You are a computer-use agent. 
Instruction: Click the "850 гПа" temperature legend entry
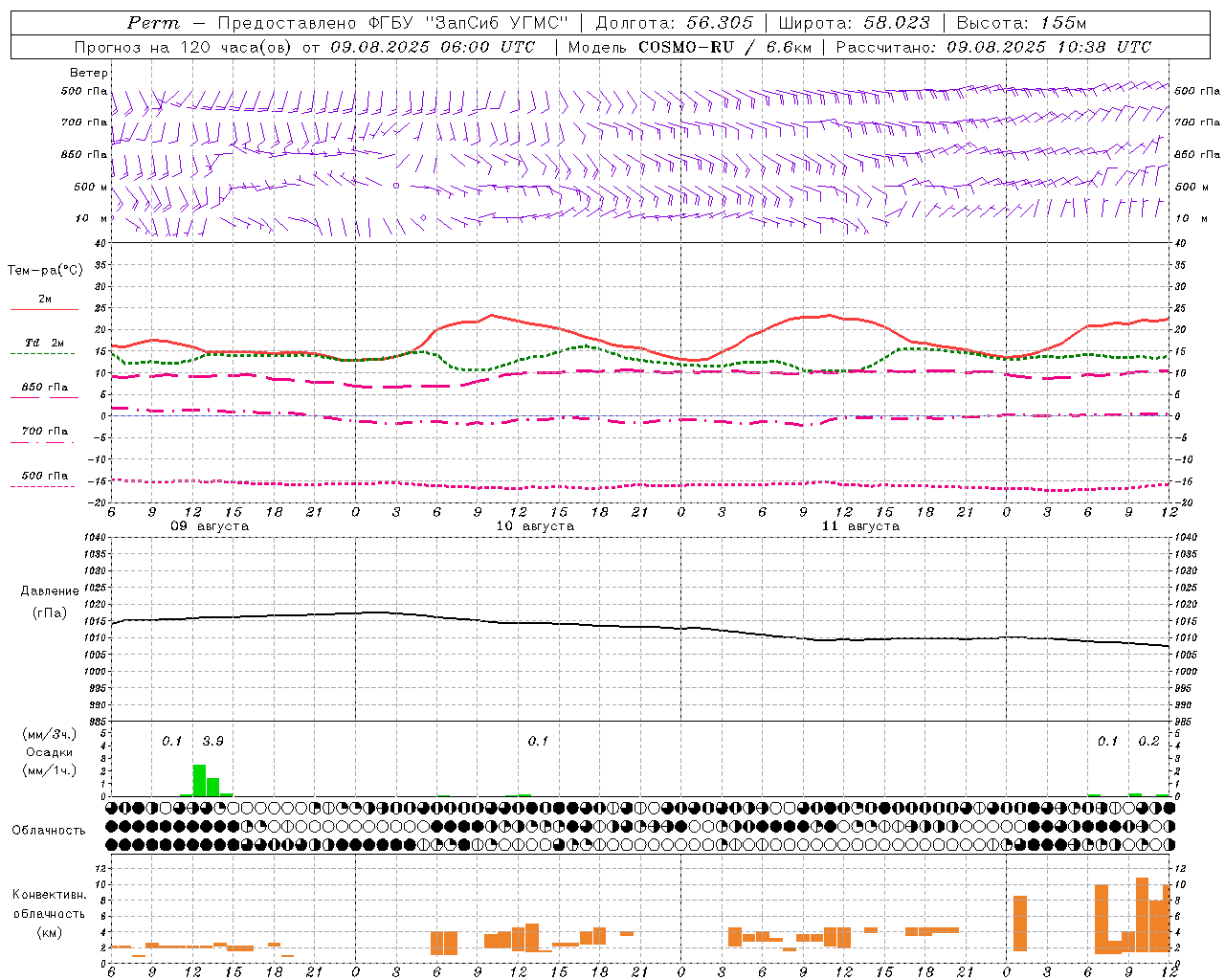click(44, 388)
